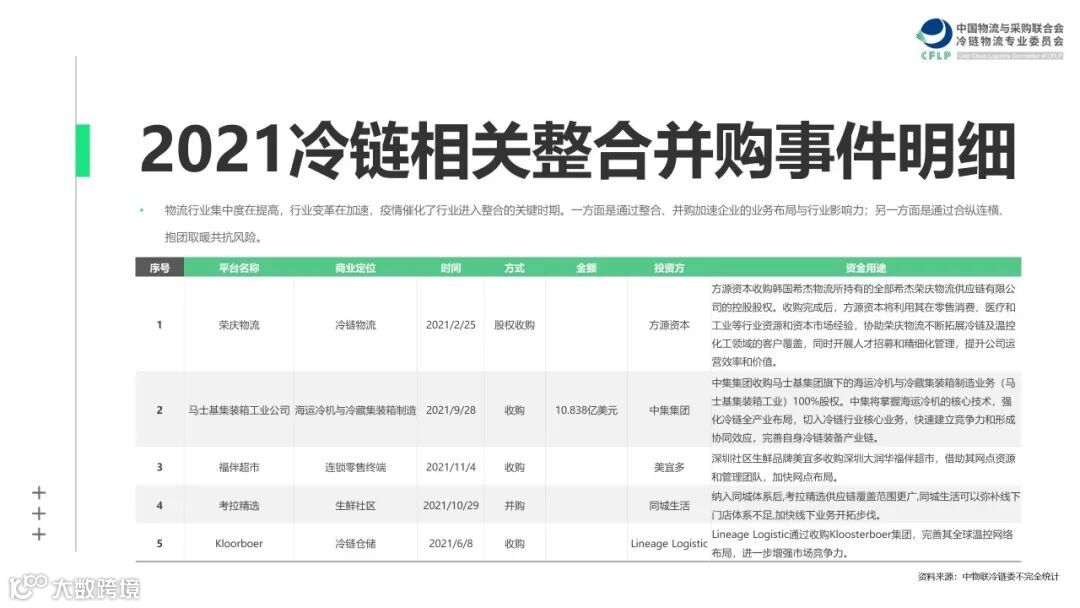Click the 纳入同城体系后 description text
Image resolution: width=1080 pixels, height=608 pixels.
[866, 505]
